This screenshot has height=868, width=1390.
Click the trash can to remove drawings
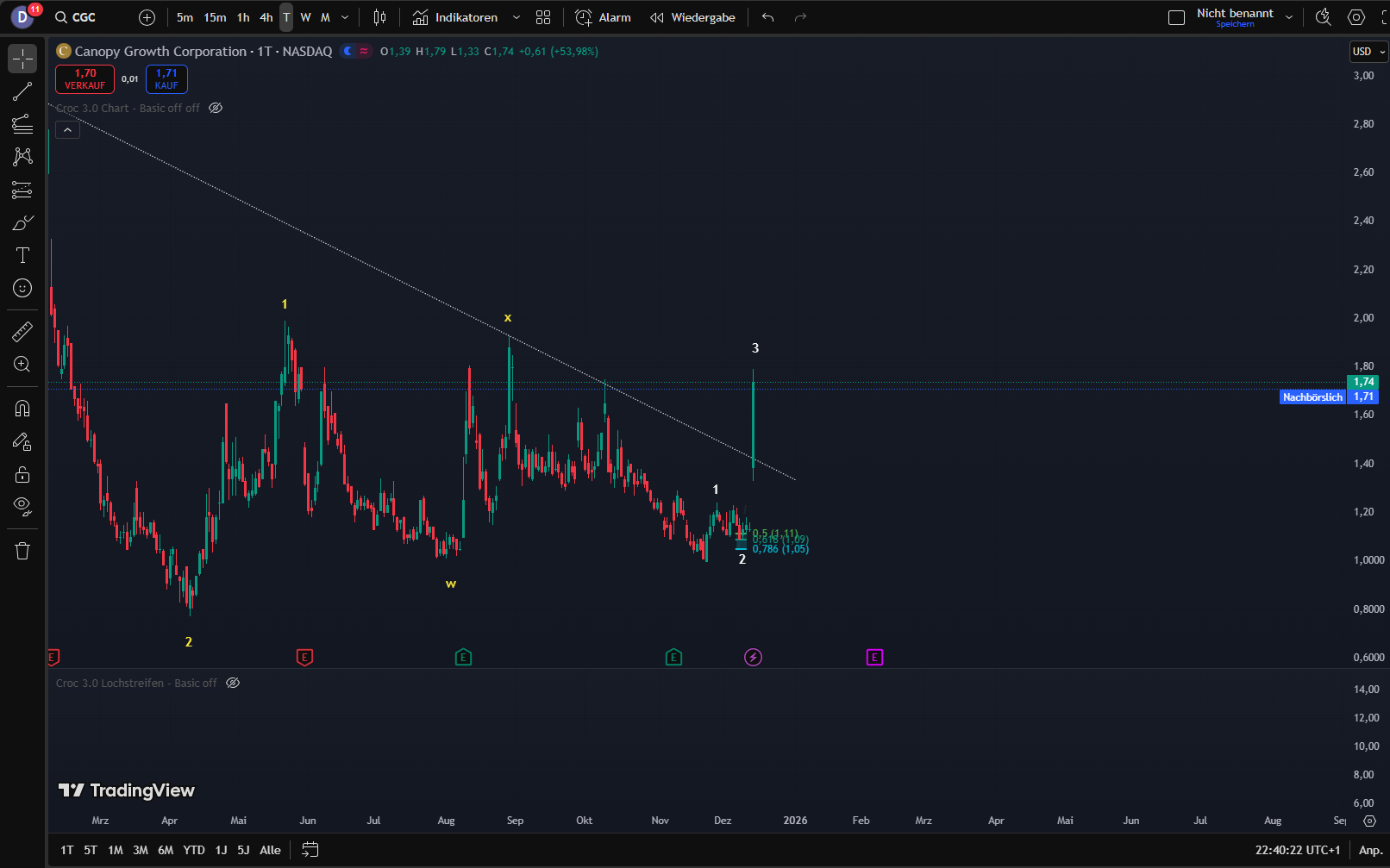(x=22, y=551)
